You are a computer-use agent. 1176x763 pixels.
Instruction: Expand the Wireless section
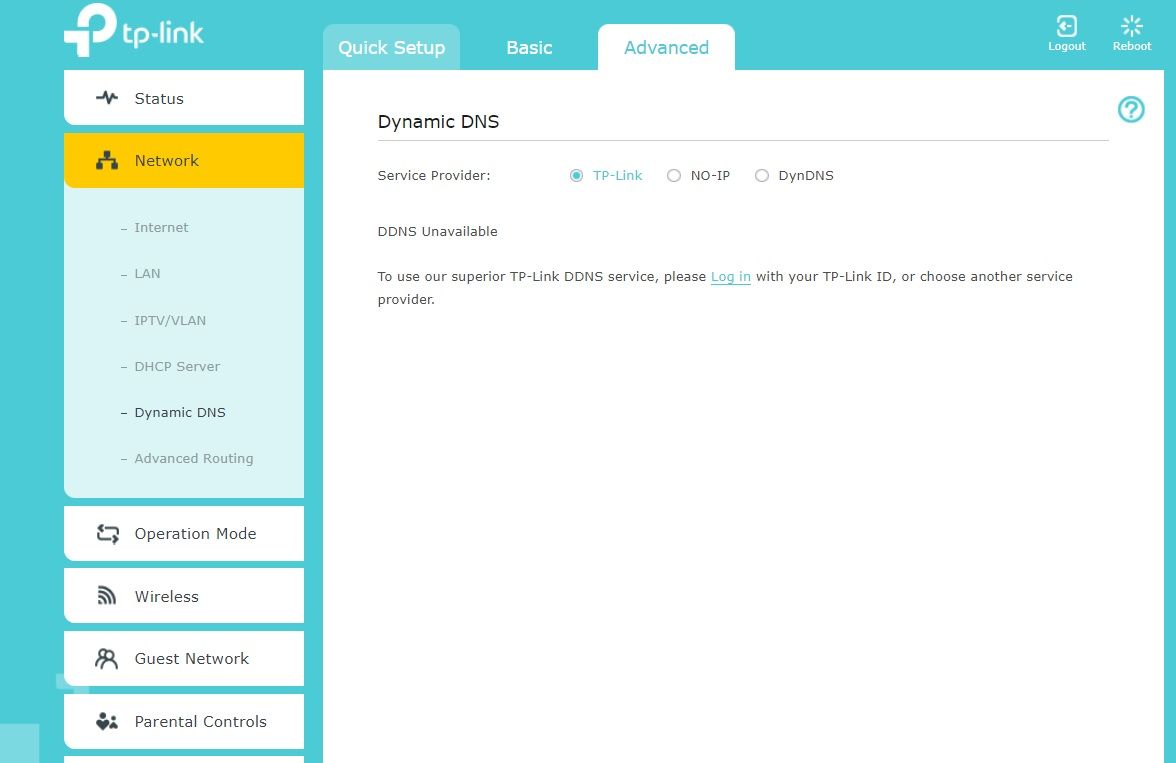point(184,596)
